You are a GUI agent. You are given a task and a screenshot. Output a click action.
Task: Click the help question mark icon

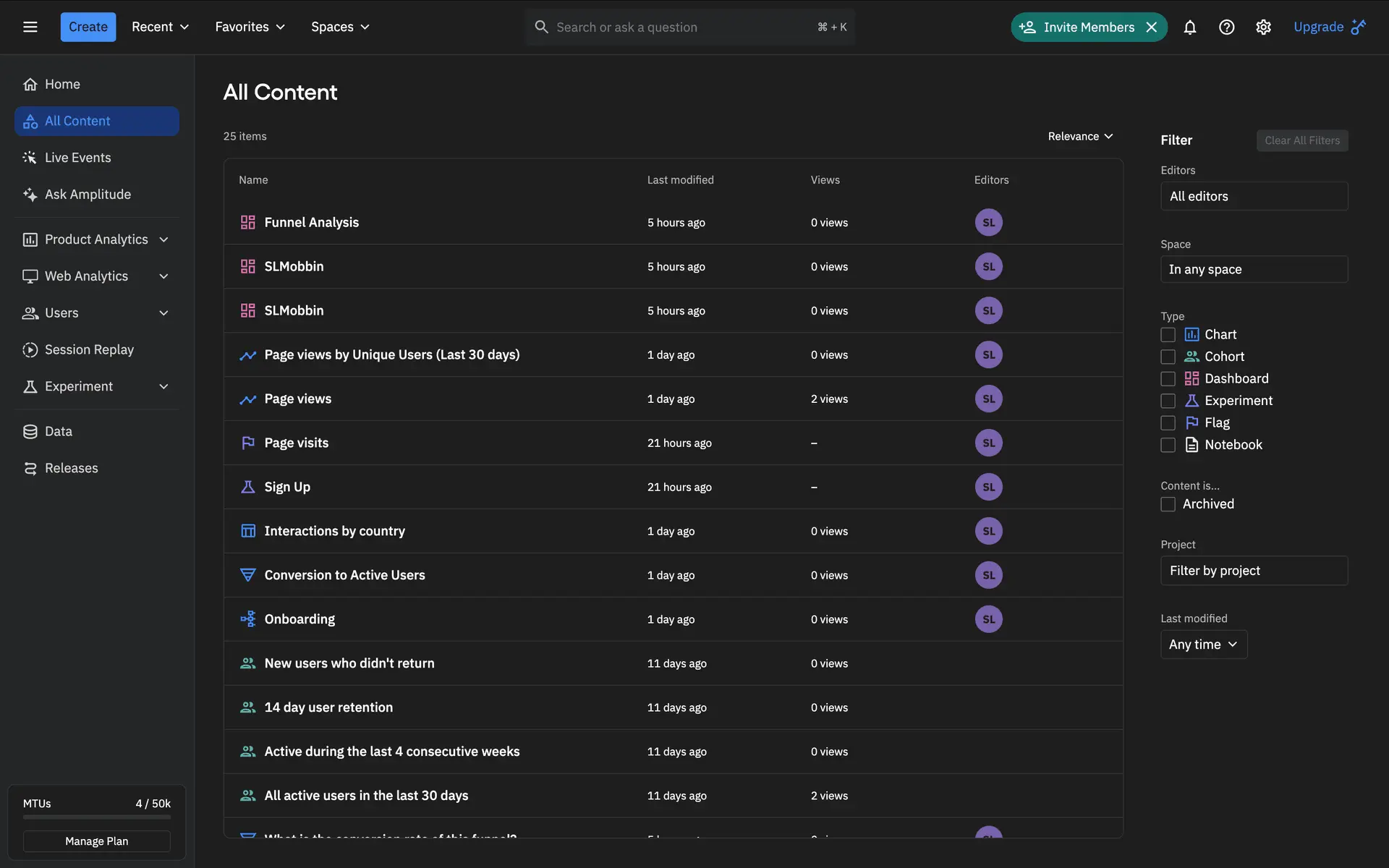tap(1226, 27)
